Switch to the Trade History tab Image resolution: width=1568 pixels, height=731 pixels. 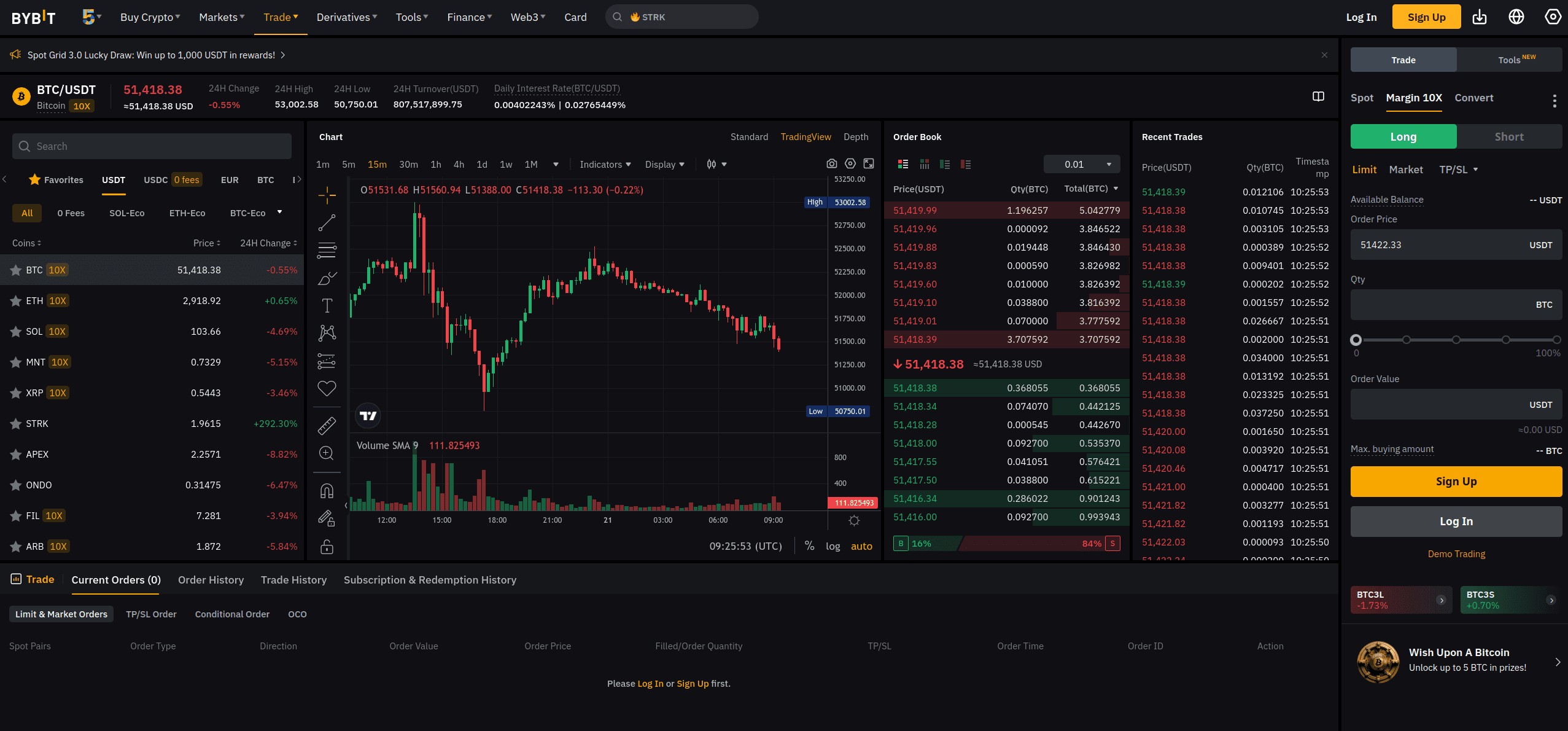click(293, 580)
